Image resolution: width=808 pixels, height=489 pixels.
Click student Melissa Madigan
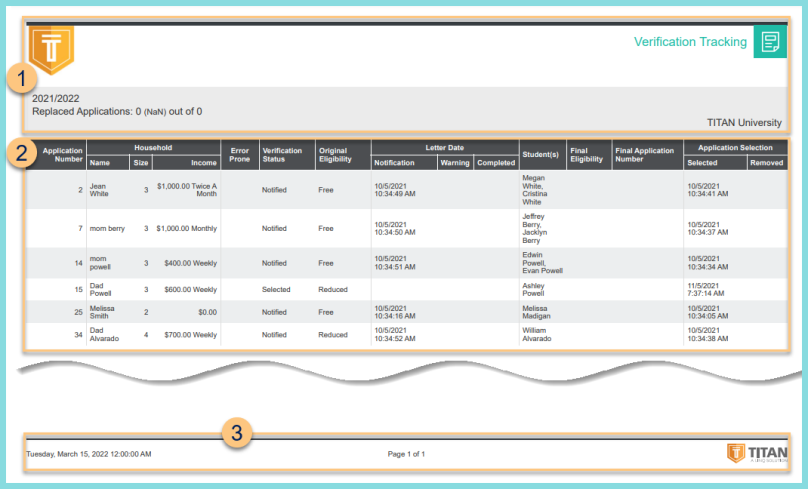pyautogui.click(x=536, y=312)
